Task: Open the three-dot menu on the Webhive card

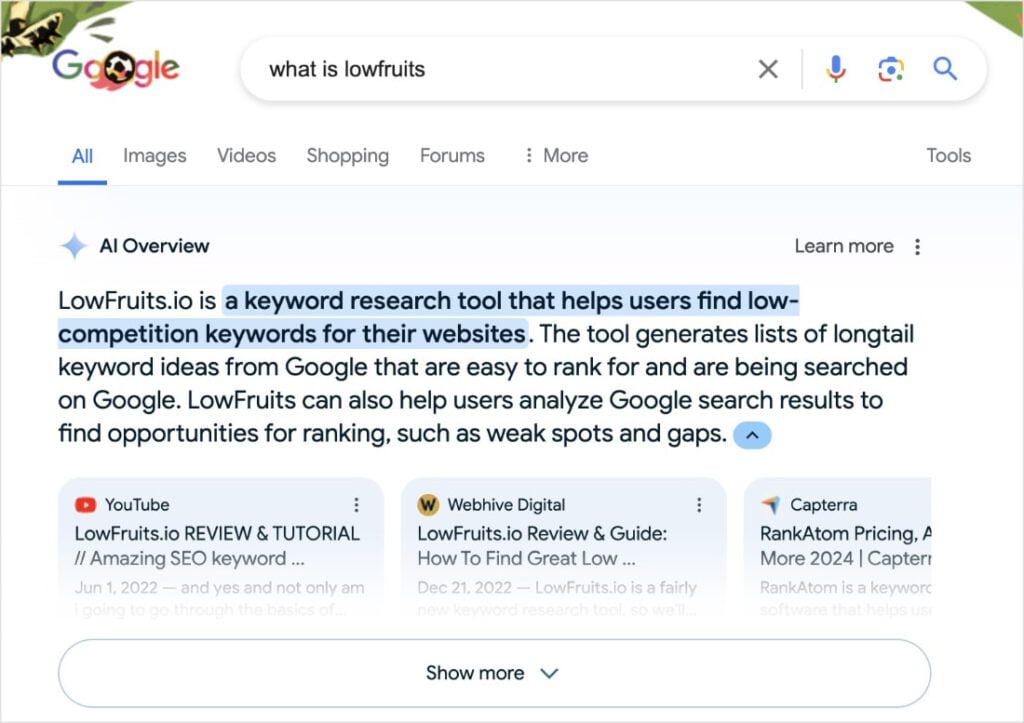Action: pos(700,505)
